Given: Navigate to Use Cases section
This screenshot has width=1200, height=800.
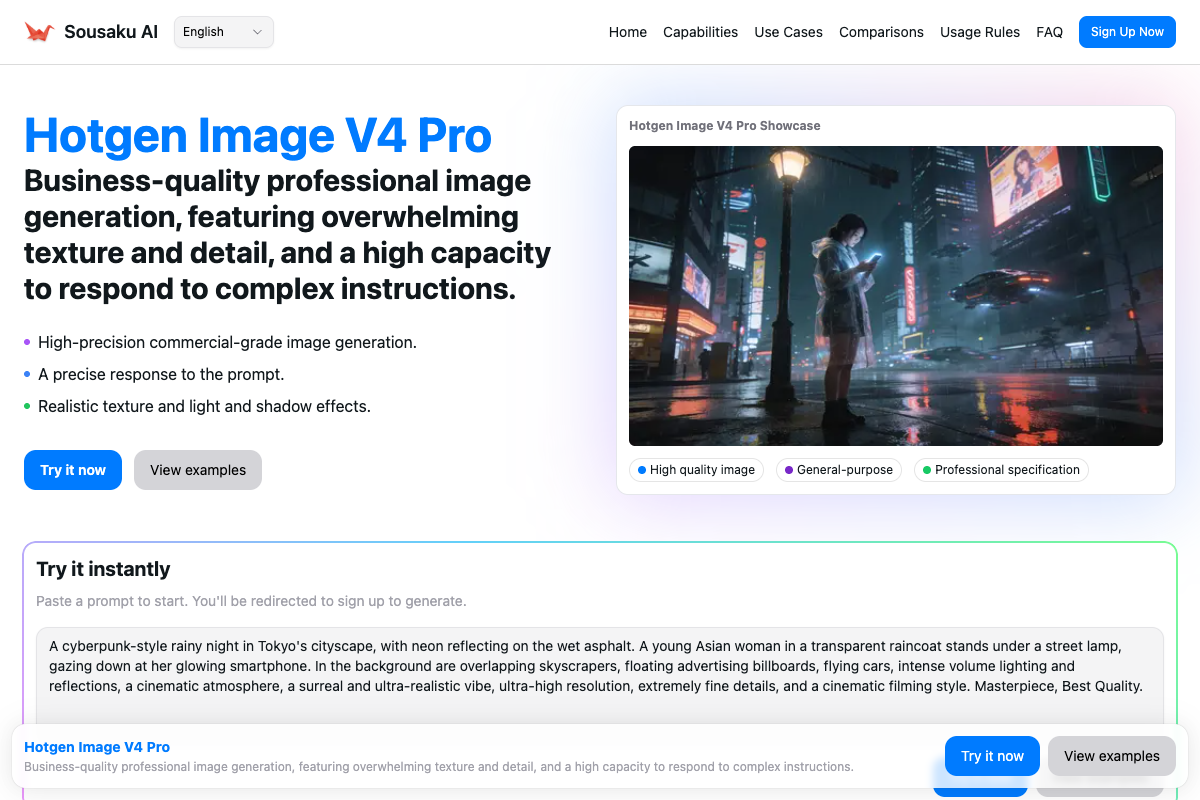Looking at the screenshot, I should click(788, 32).
